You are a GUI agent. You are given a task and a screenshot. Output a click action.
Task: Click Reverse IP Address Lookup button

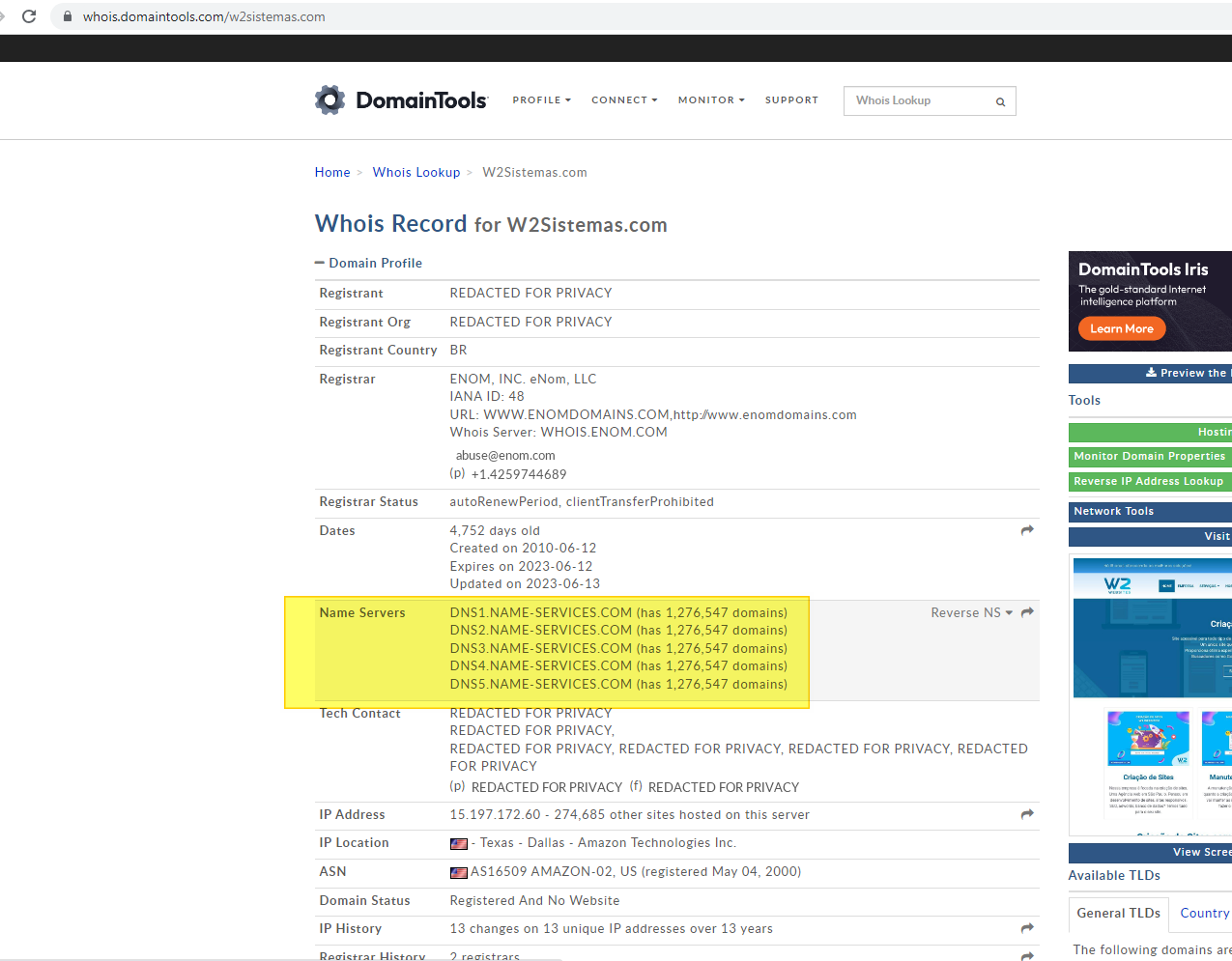1150,482
